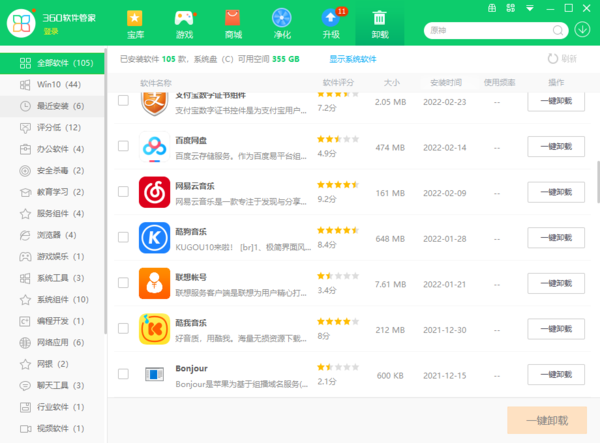Check the box next to 联想帐号
Image resolution: width=600 pixels, height=443 pixels.
(123, 283)
